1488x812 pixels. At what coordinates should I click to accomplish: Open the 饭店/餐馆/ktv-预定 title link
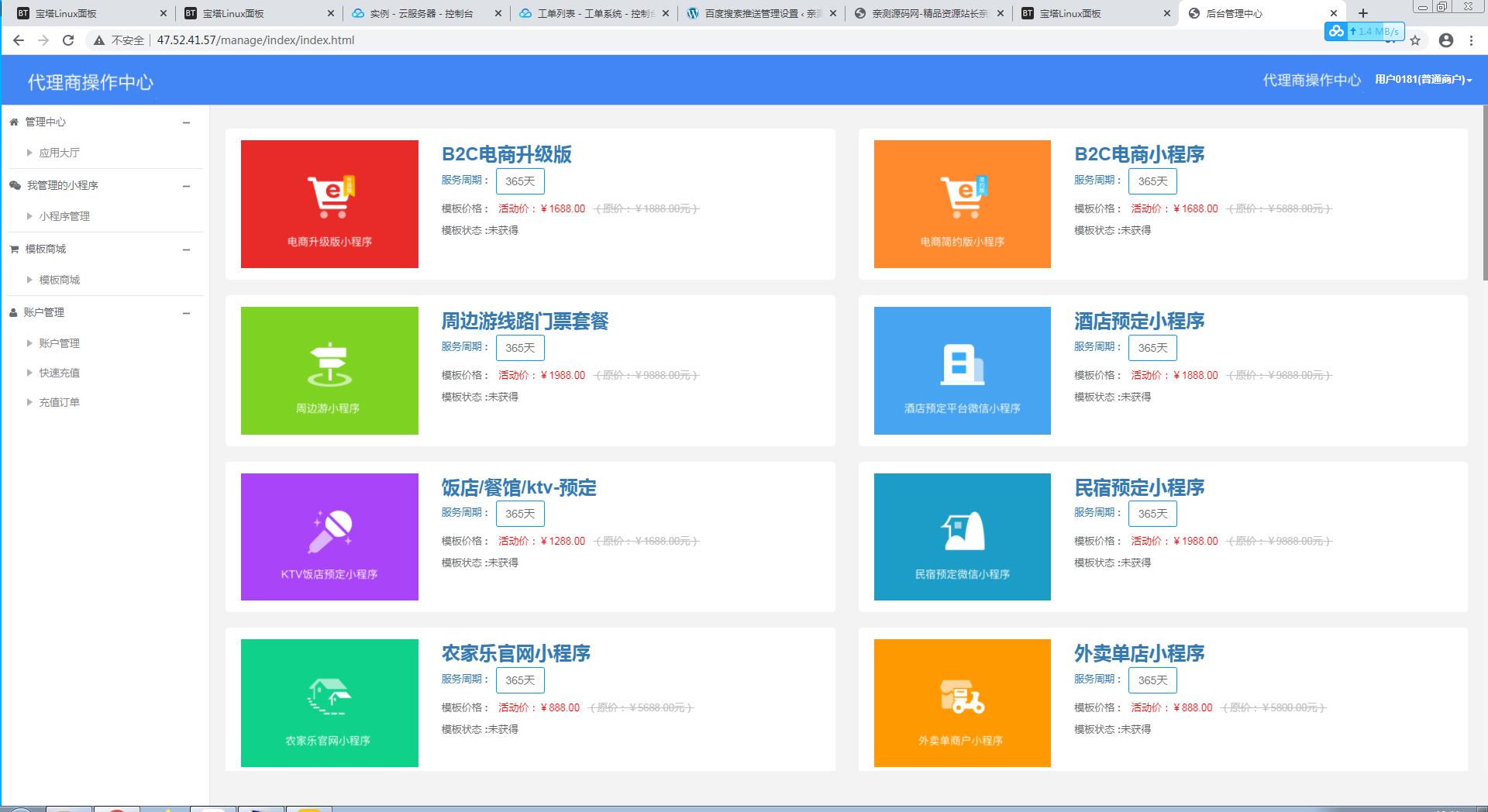pos(518,487)
